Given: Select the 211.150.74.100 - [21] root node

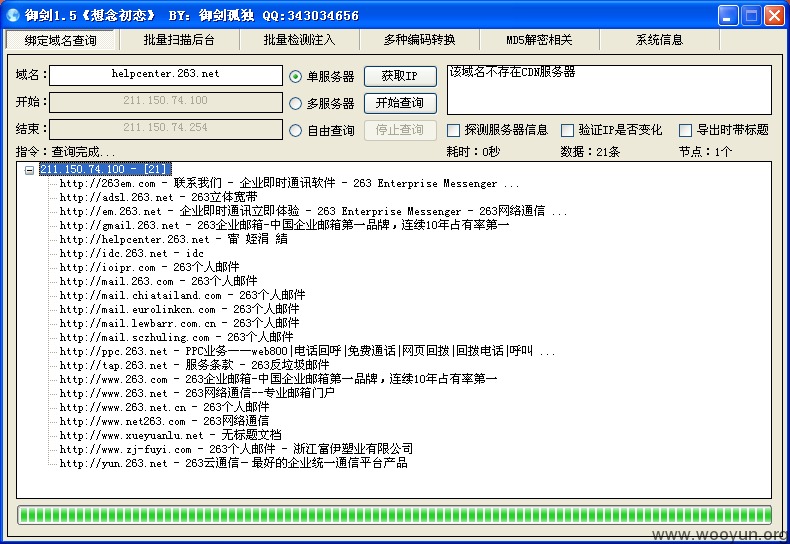Looking at the screenshot, I should 106,169.
